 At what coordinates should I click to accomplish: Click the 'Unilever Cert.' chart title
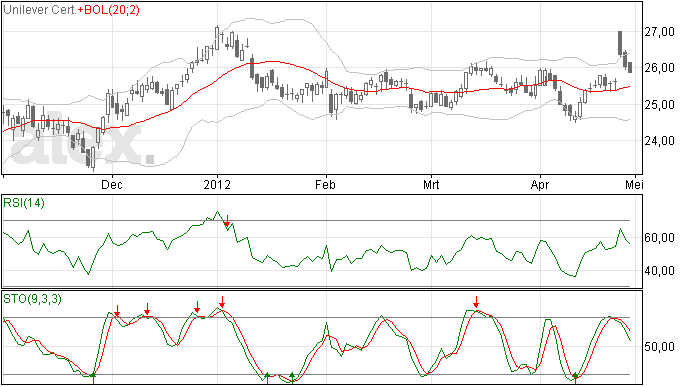(x=40, y=10)
